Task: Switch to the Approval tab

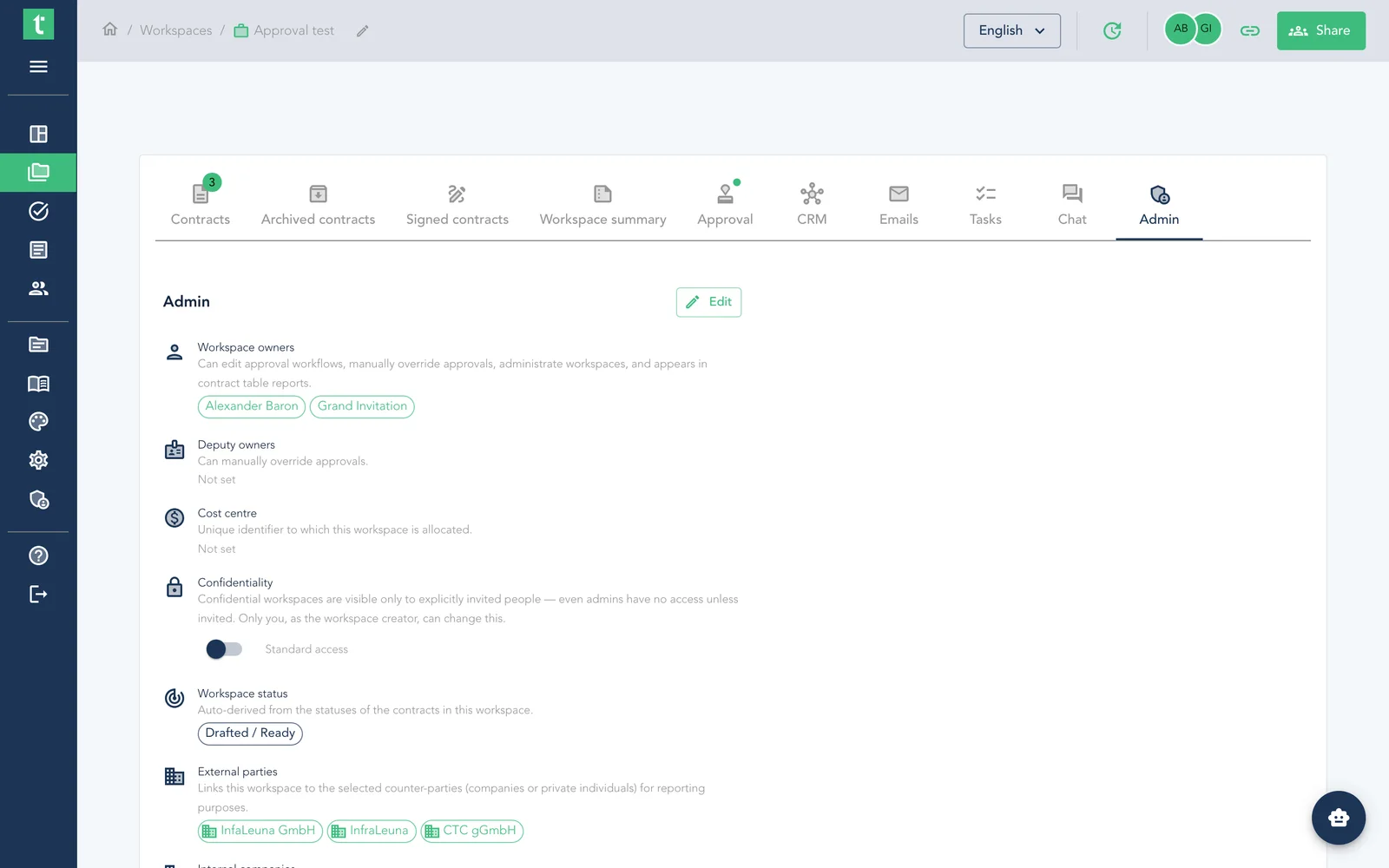Action: pos(725,206)
